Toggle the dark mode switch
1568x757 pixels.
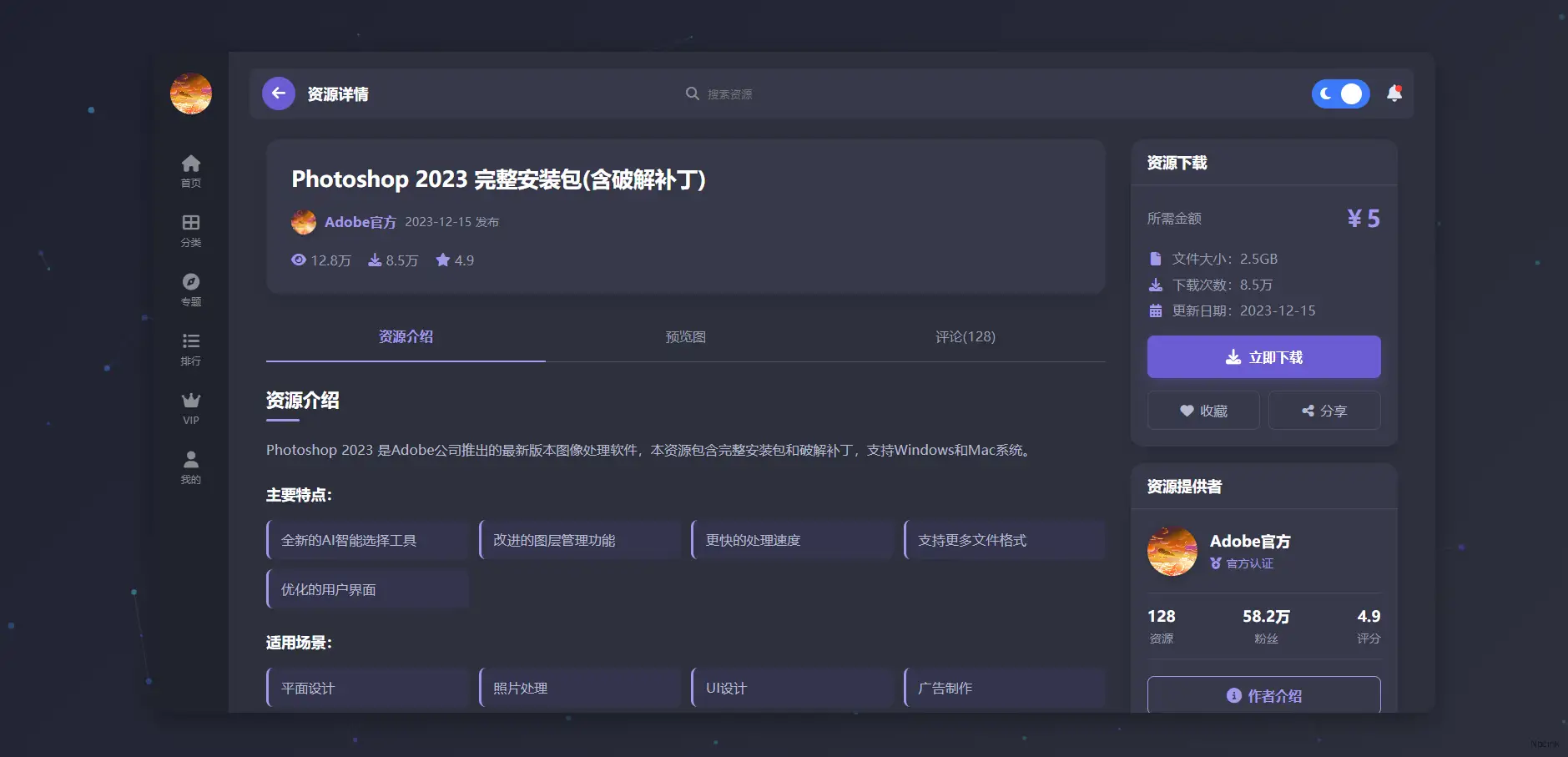click(x=1340, y=93)
